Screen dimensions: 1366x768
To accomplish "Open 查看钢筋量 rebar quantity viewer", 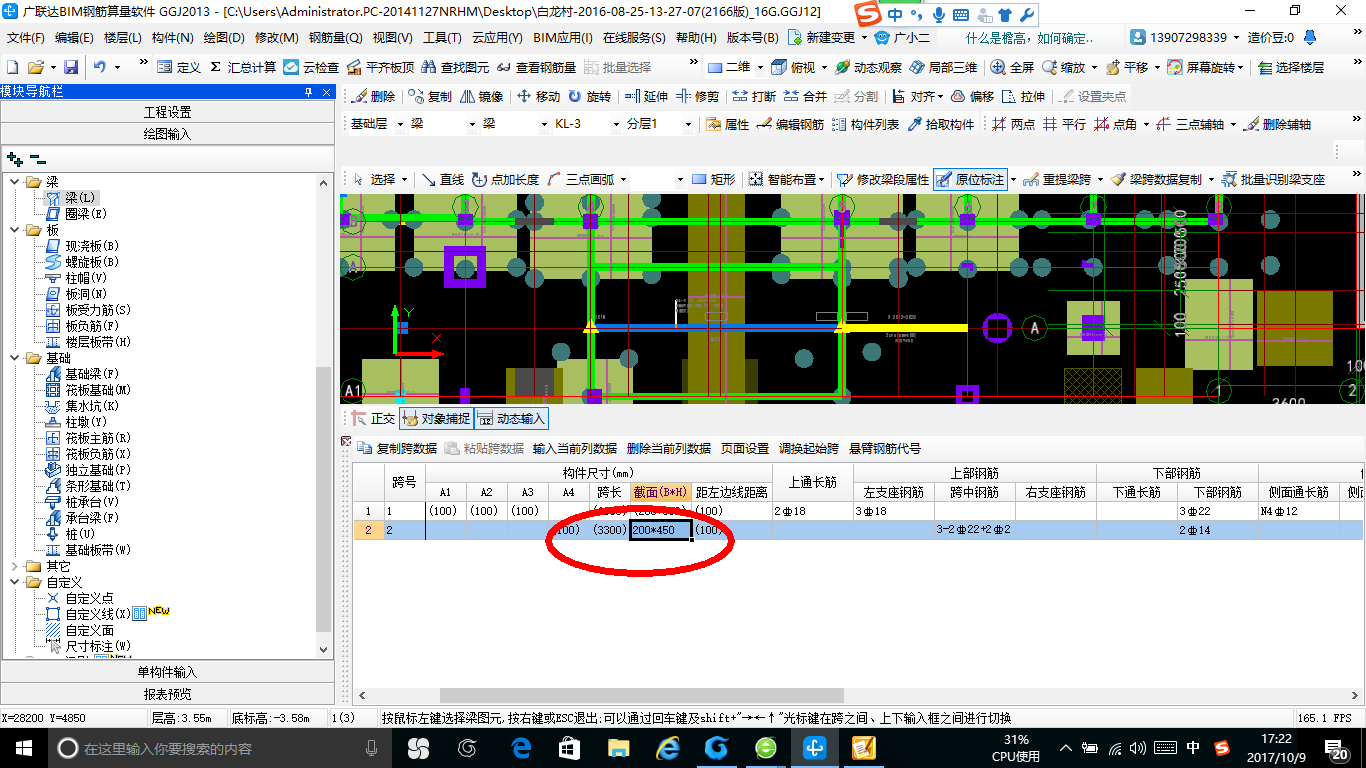I will coord(536,67).
